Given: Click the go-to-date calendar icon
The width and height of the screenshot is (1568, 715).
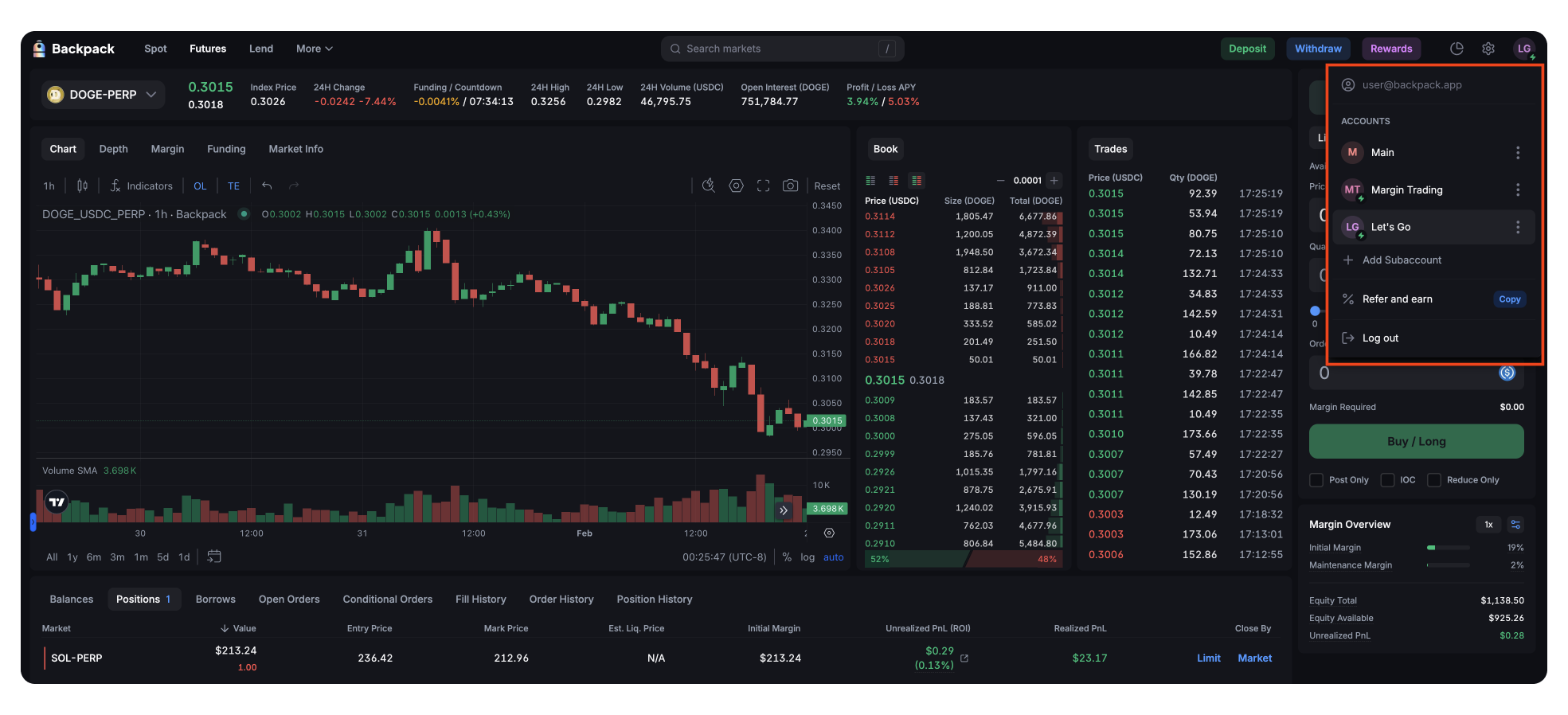Looking at the screenshot, I should pos(214,557).
